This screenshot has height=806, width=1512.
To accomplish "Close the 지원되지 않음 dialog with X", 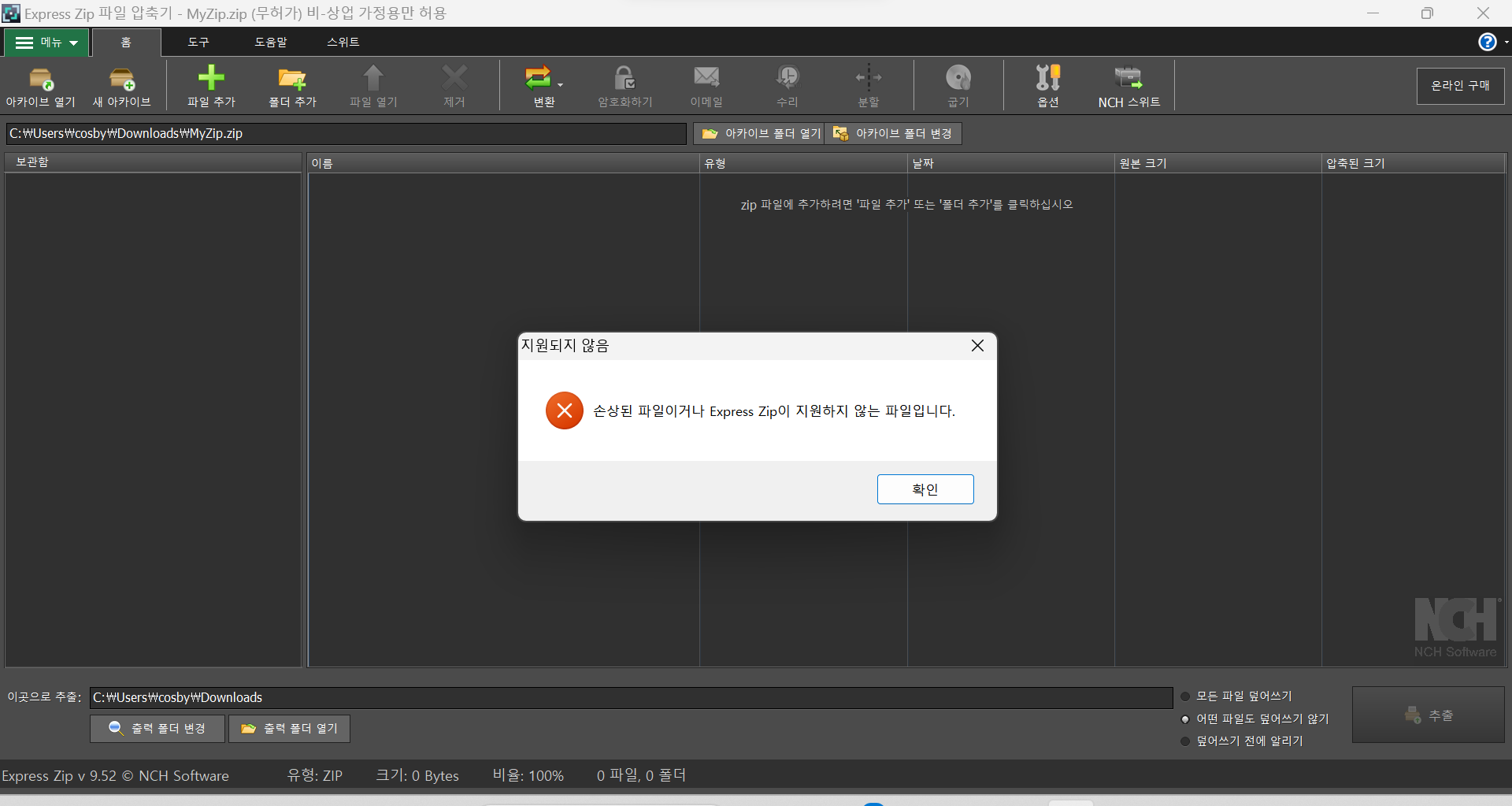I will tap(977, 346).
